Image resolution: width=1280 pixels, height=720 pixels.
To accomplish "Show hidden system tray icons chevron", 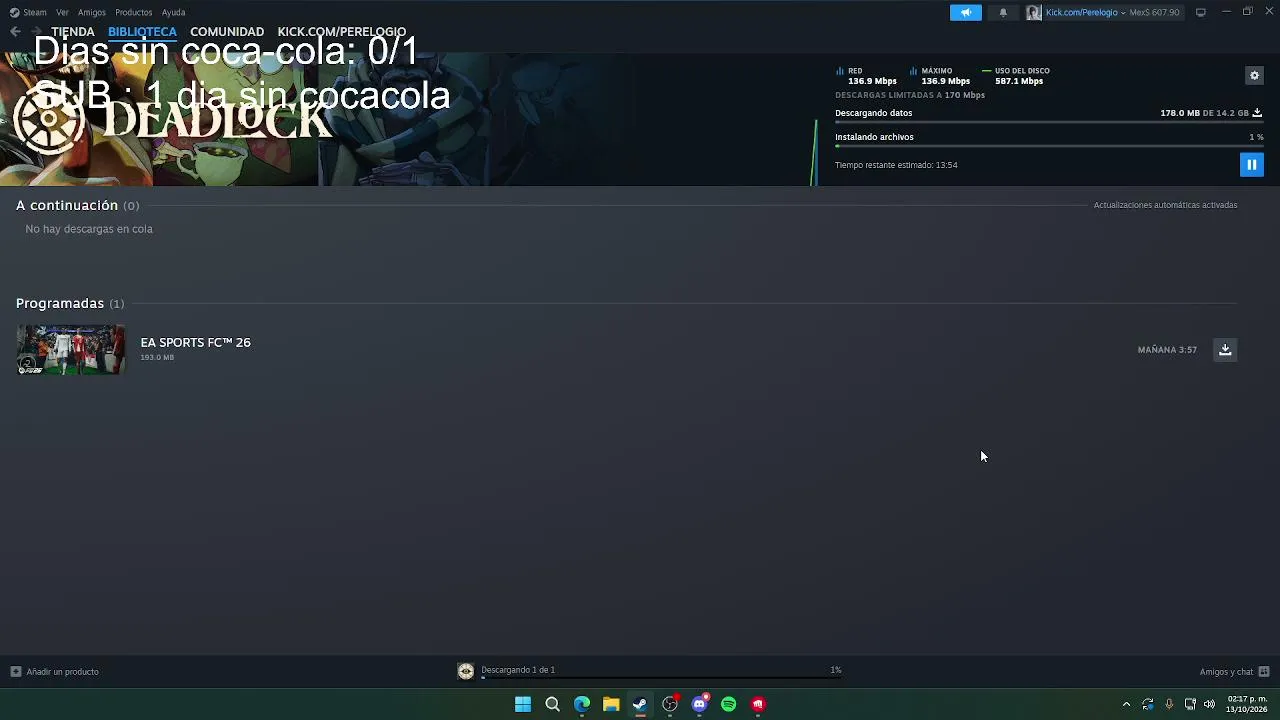I will (1126, 704).
